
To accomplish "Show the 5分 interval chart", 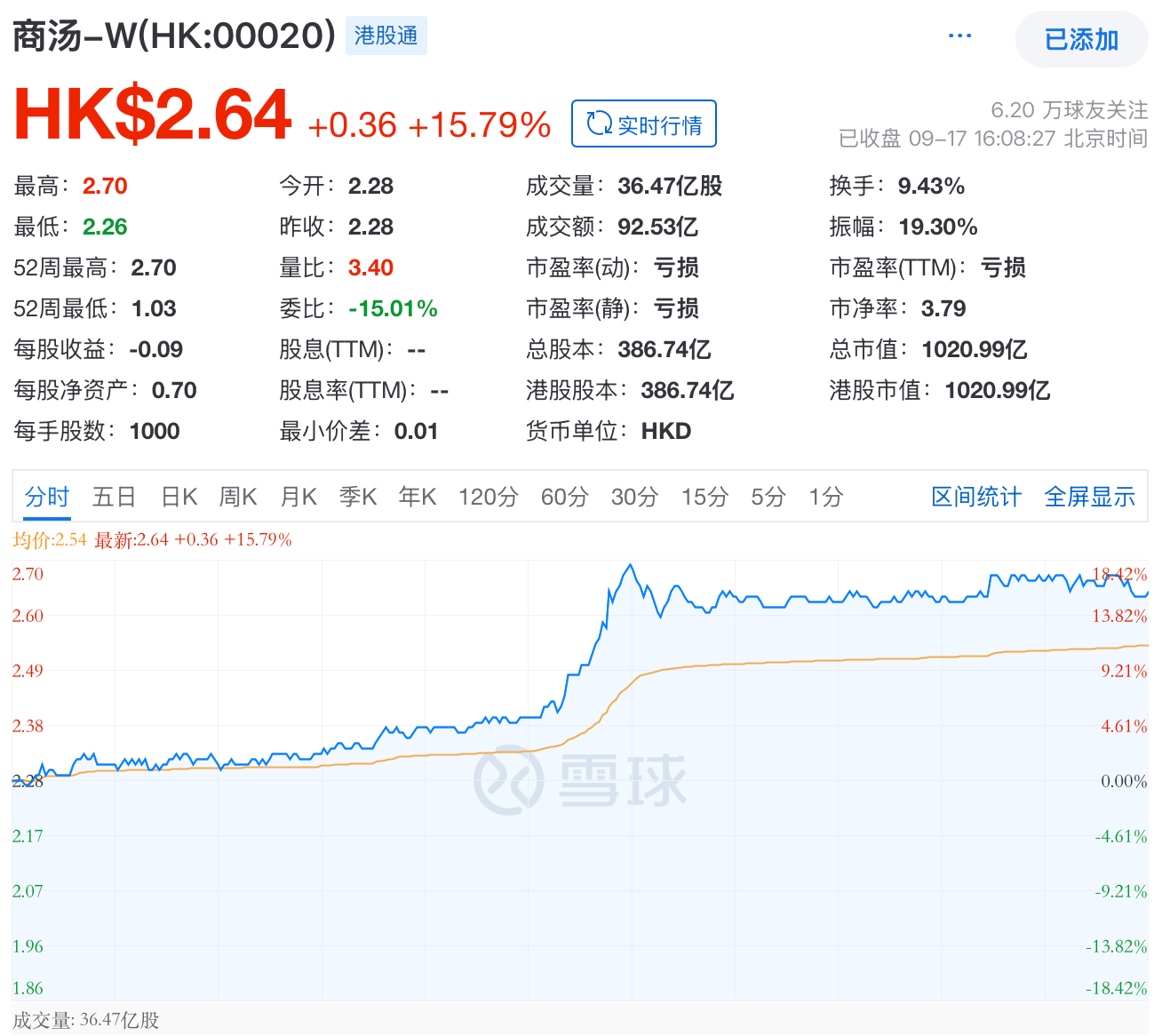I will (768, 497).
